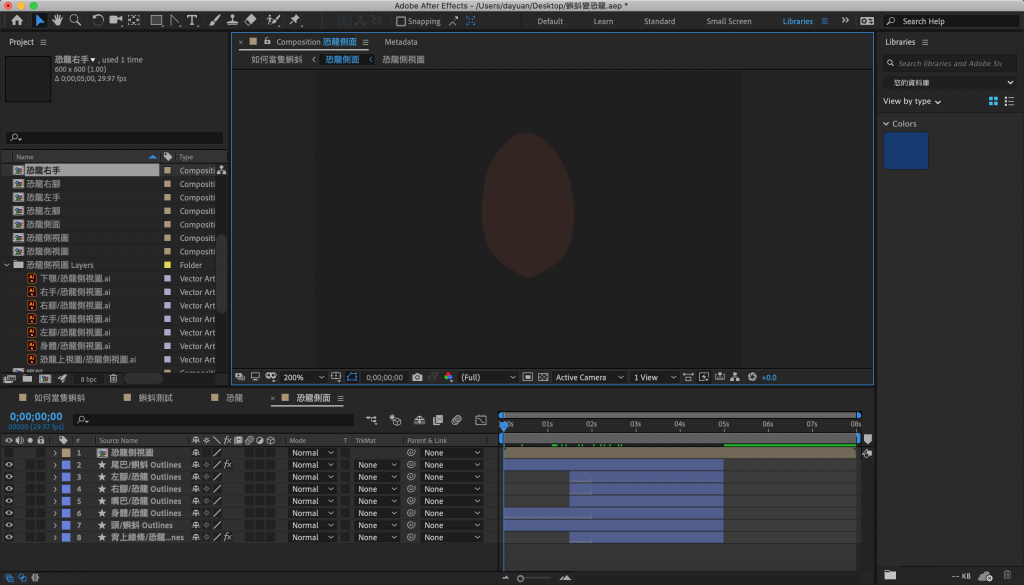Select the Pen tool
The height and width of the screenshot is (585, 1024).
coord(174,20)
